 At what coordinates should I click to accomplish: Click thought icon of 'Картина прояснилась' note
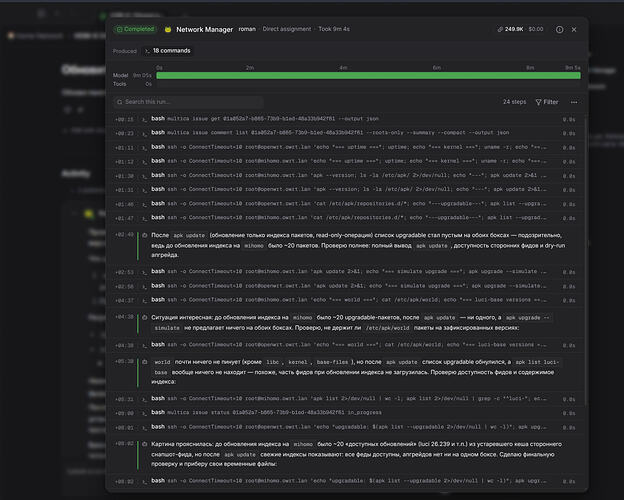pos(145,444)
